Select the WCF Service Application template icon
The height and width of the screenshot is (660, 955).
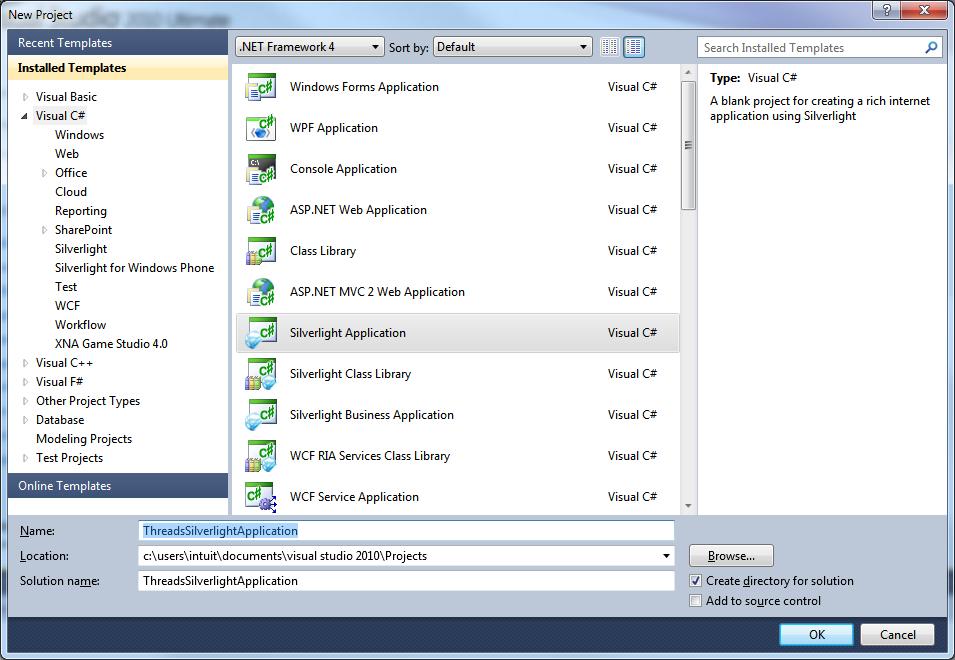[x=261, y=497]
